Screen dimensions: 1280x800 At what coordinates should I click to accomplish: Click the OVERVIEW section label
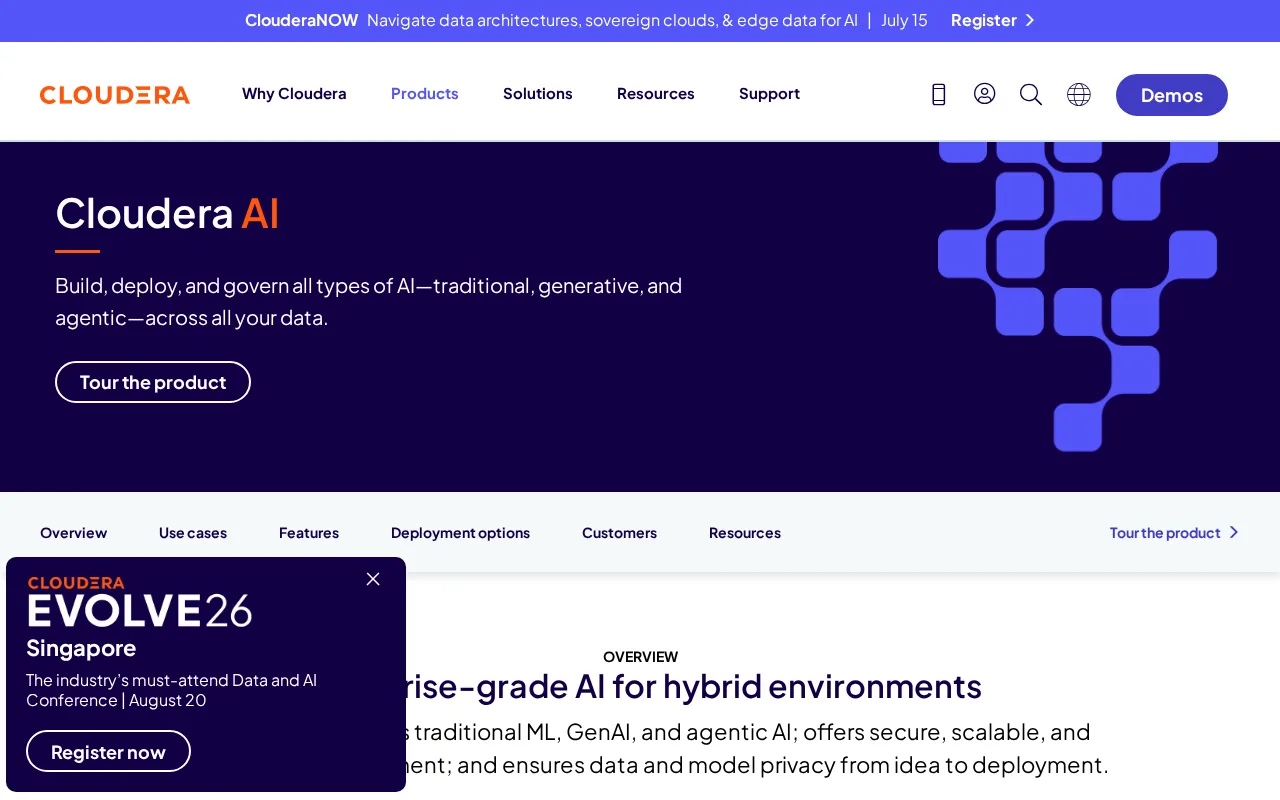(x=641, y=657)
